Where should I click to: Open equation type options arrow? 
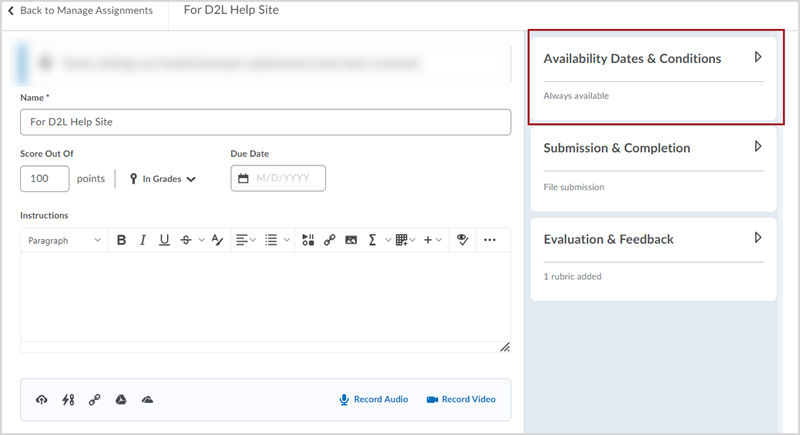pyautogui.click(x=388, y=240)
